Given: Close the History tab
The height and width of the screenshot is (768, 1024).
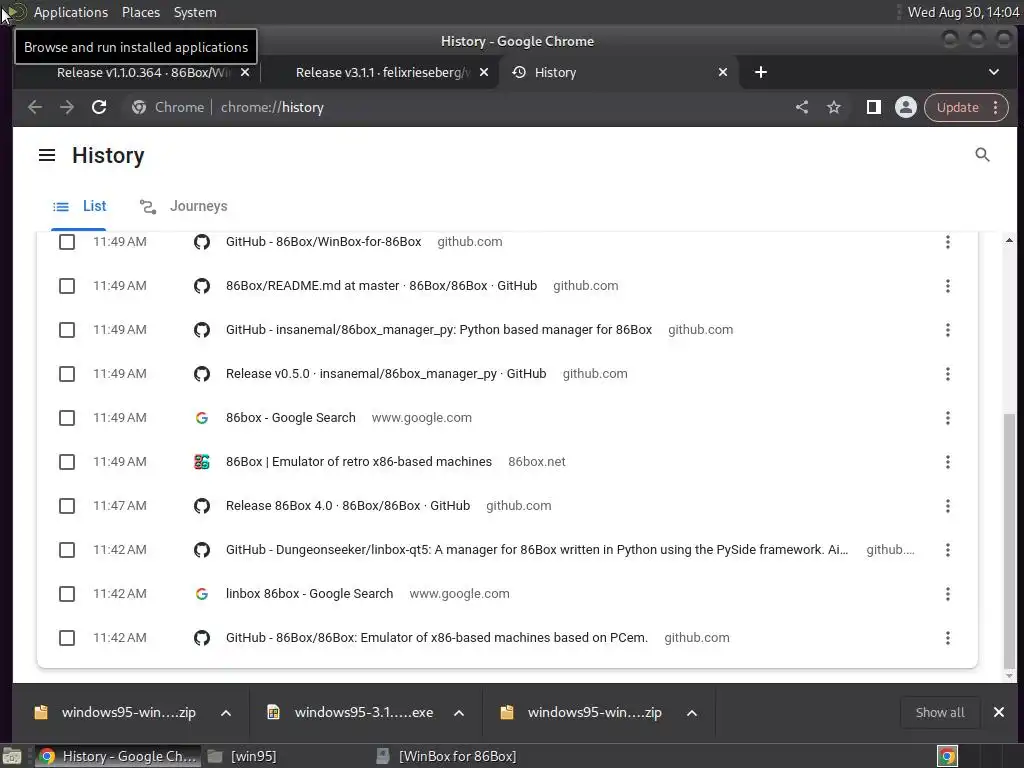Looking at the screenshot, I should pyautogui.click(x=723, y=72).
